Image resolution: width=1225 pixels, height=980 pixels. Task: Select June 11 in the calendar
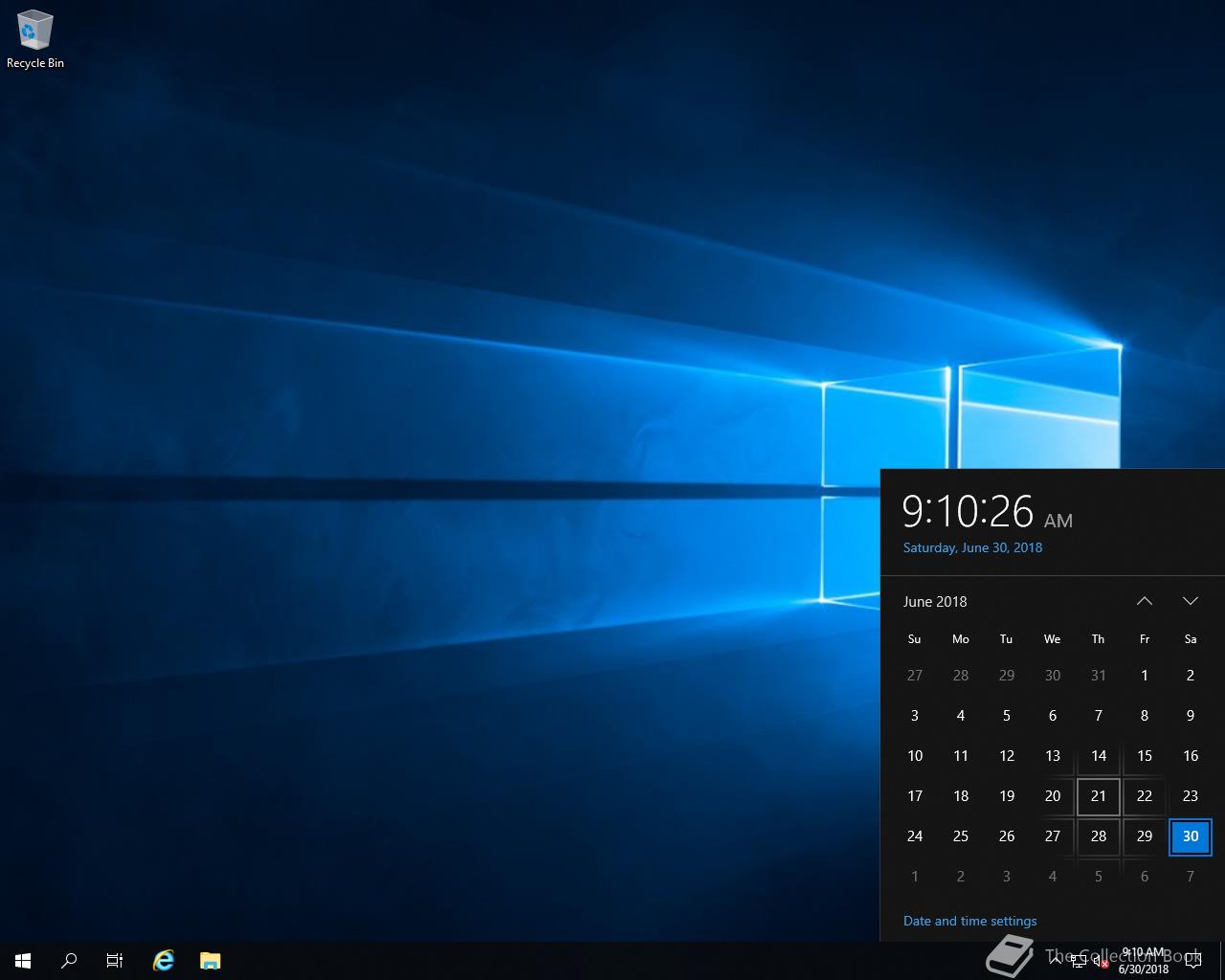(961, 756)
